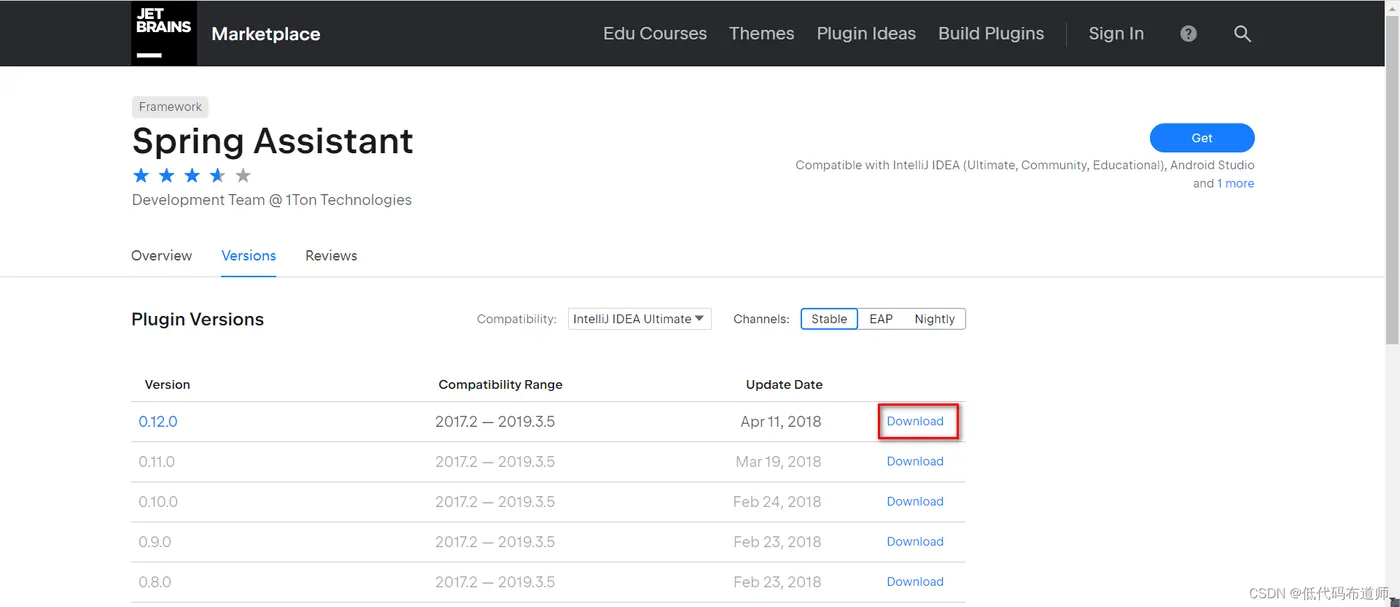Click the page's vertical scrollbar

coord(1391,200)
